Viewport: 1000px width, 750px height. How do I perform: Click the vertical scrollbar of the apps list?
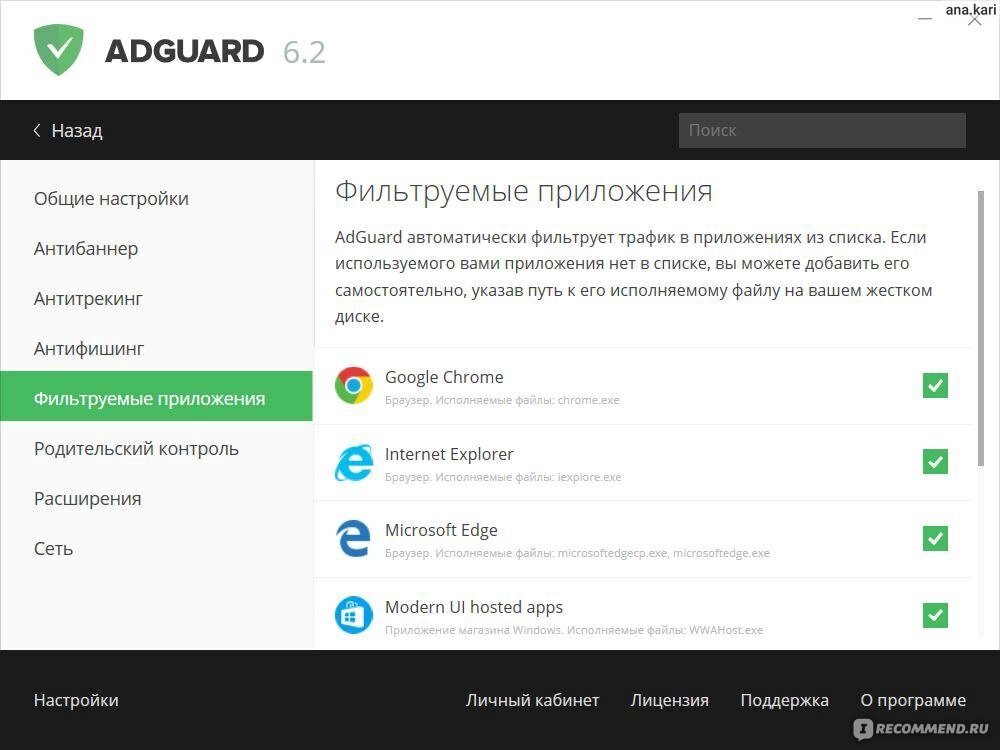(981, 328)
